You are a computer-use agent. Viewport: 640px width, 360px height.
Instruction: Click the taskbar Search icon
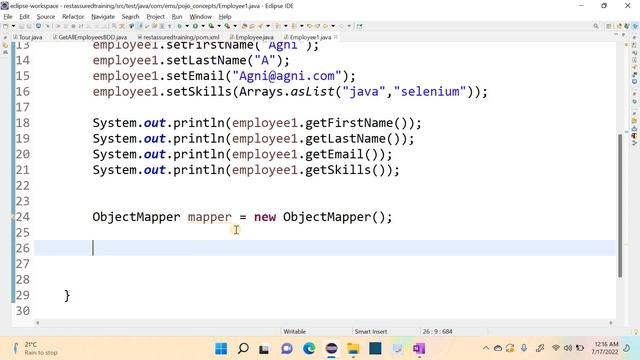click(x=243, y=349)
